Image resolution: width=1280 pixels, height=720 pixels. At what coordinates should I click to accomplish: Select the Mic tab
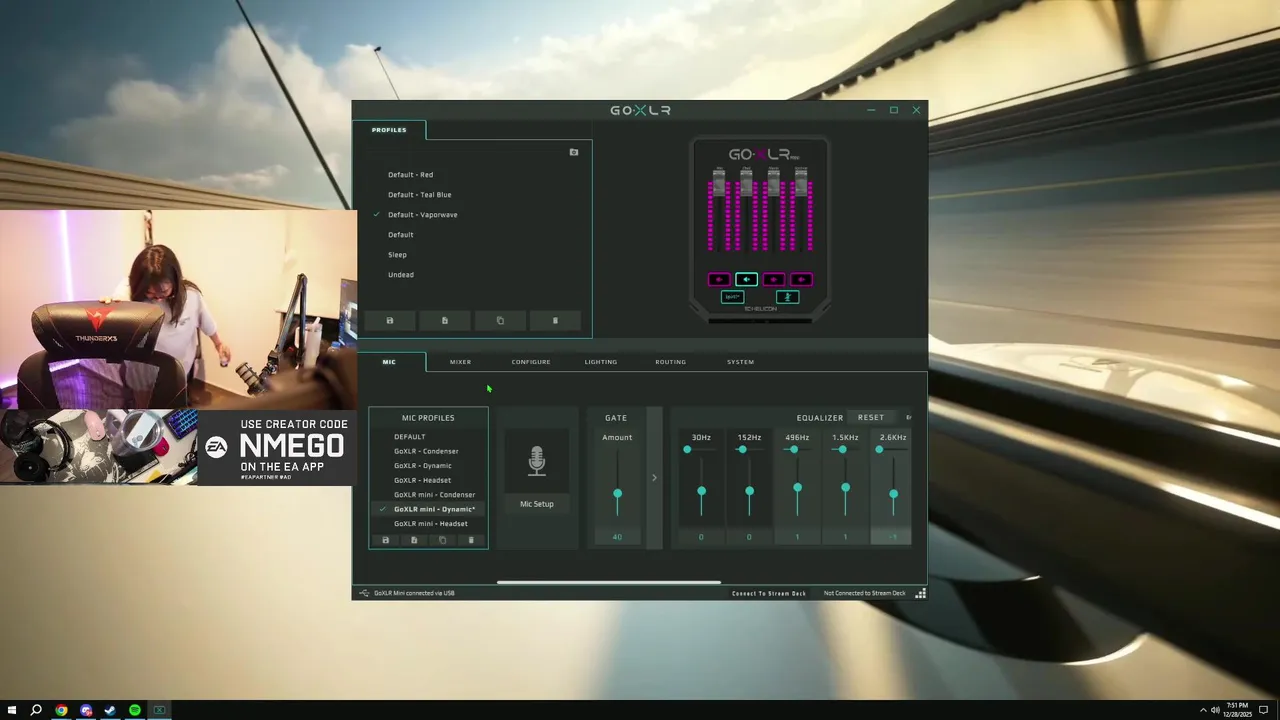(389, 362)
